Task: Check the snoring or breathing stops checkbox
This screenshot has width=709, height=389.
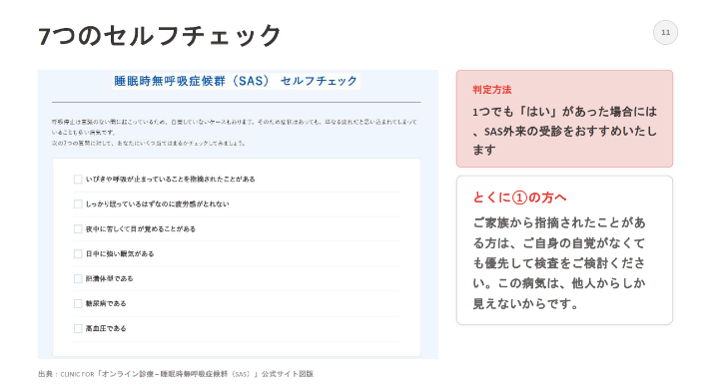Action: point(78,180)
